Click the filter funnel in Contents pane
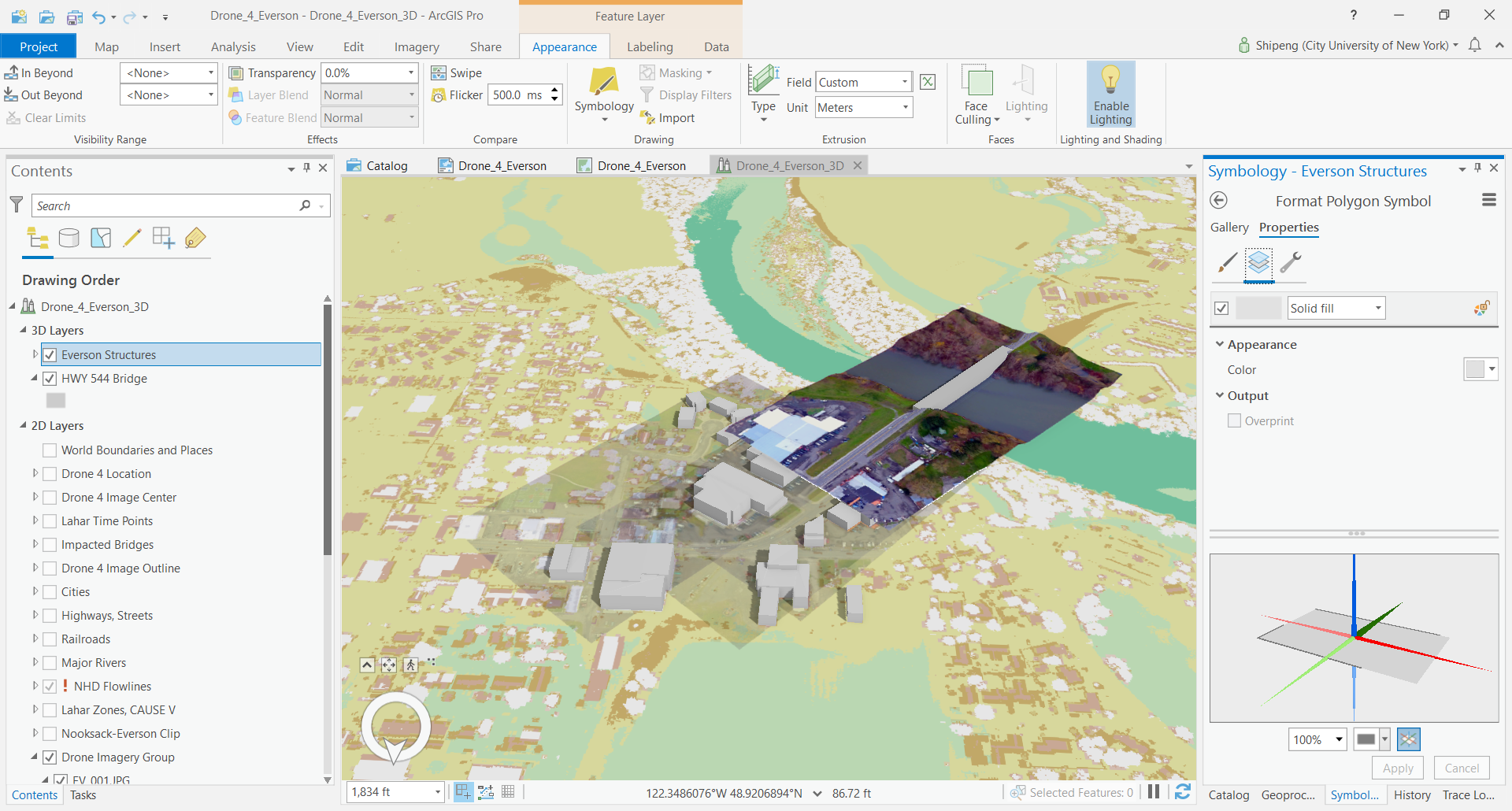 click(x=17, y=205)
